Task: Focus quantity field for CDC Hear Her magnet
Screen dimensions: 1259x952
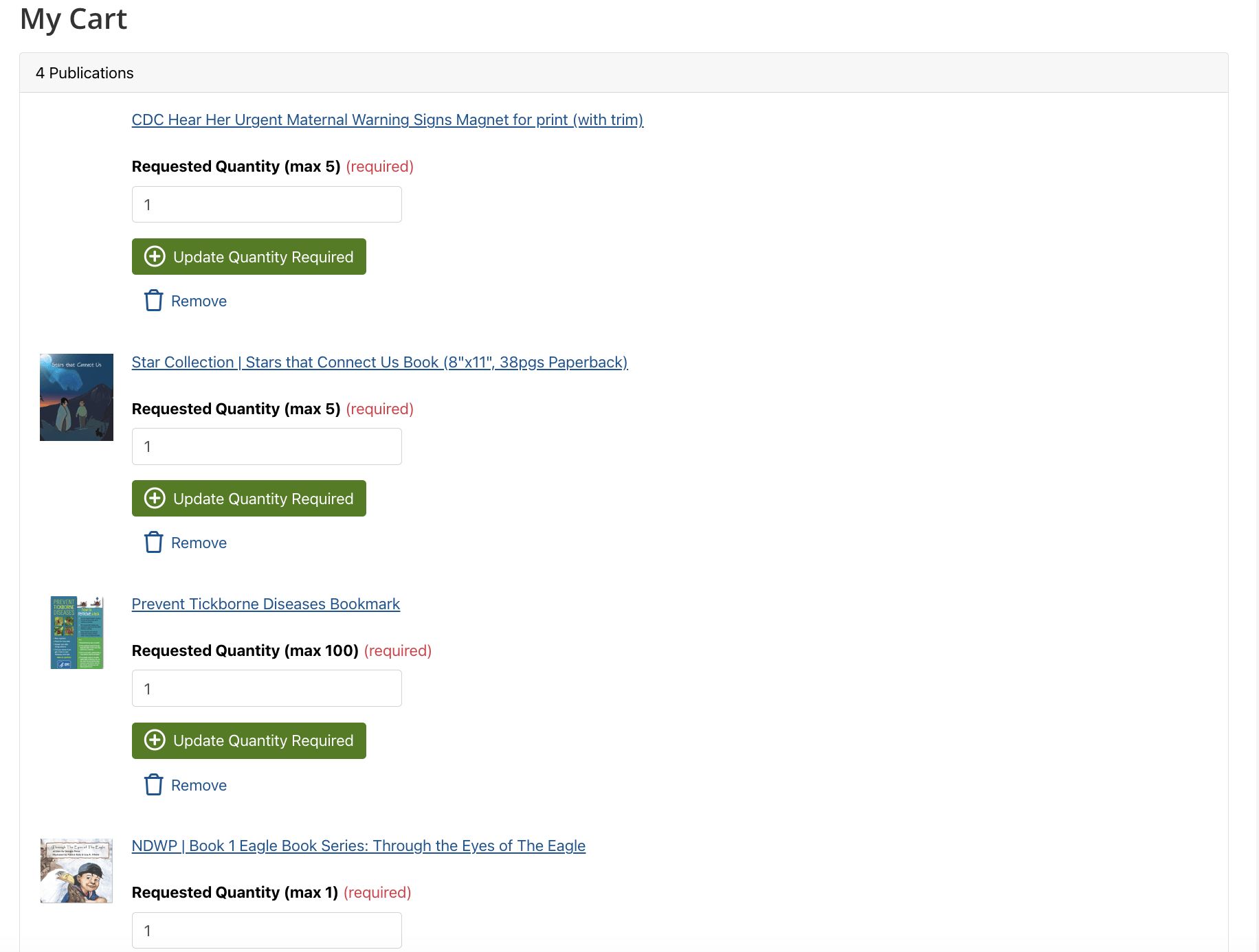Action: pyautogui.click(x=267, y=205)
